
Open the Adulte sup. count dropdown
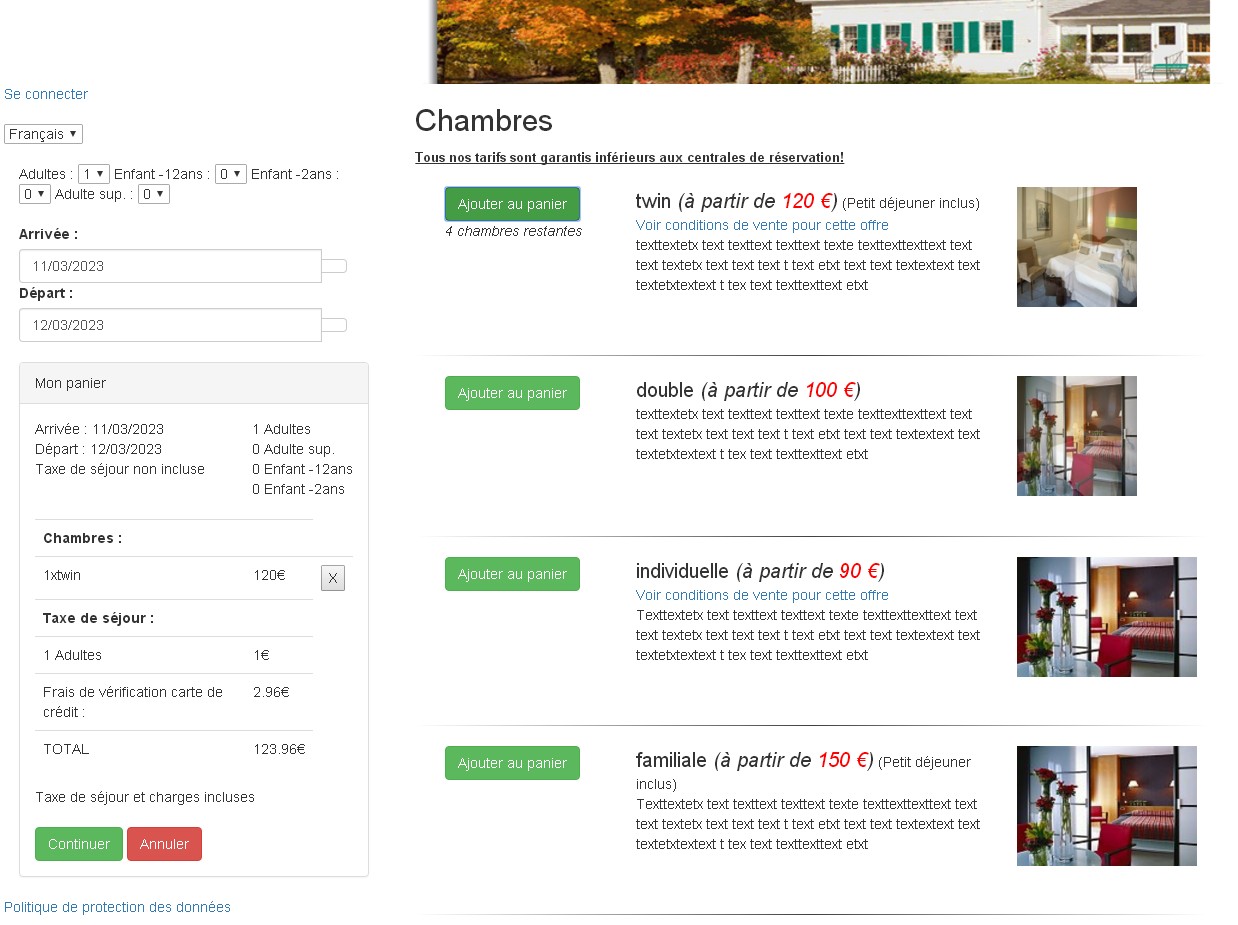pyautogui.click(x=154, y=194)
